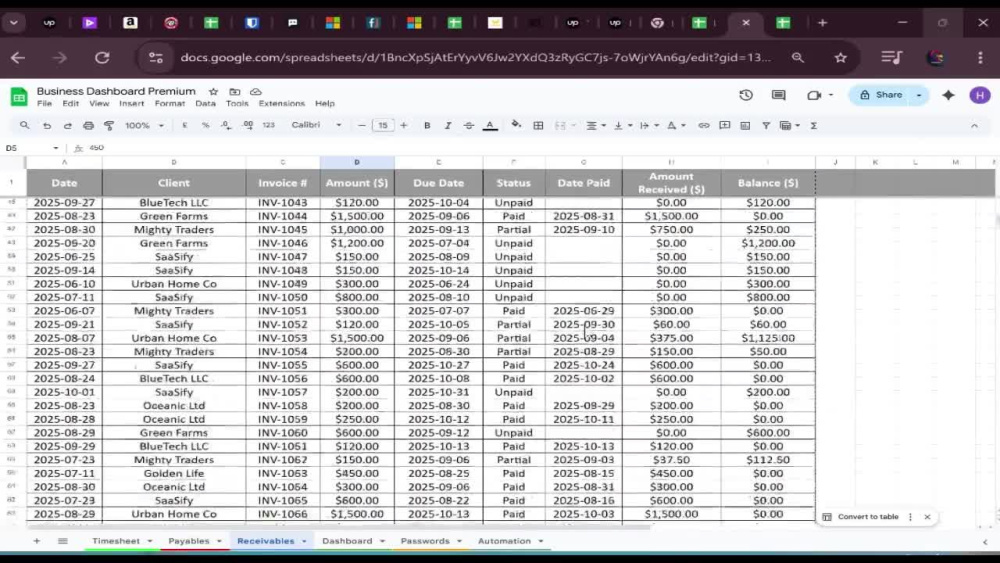Start a Meet call from camera icon
This screenshot has width=1000, height=563.
coord(814,95)
